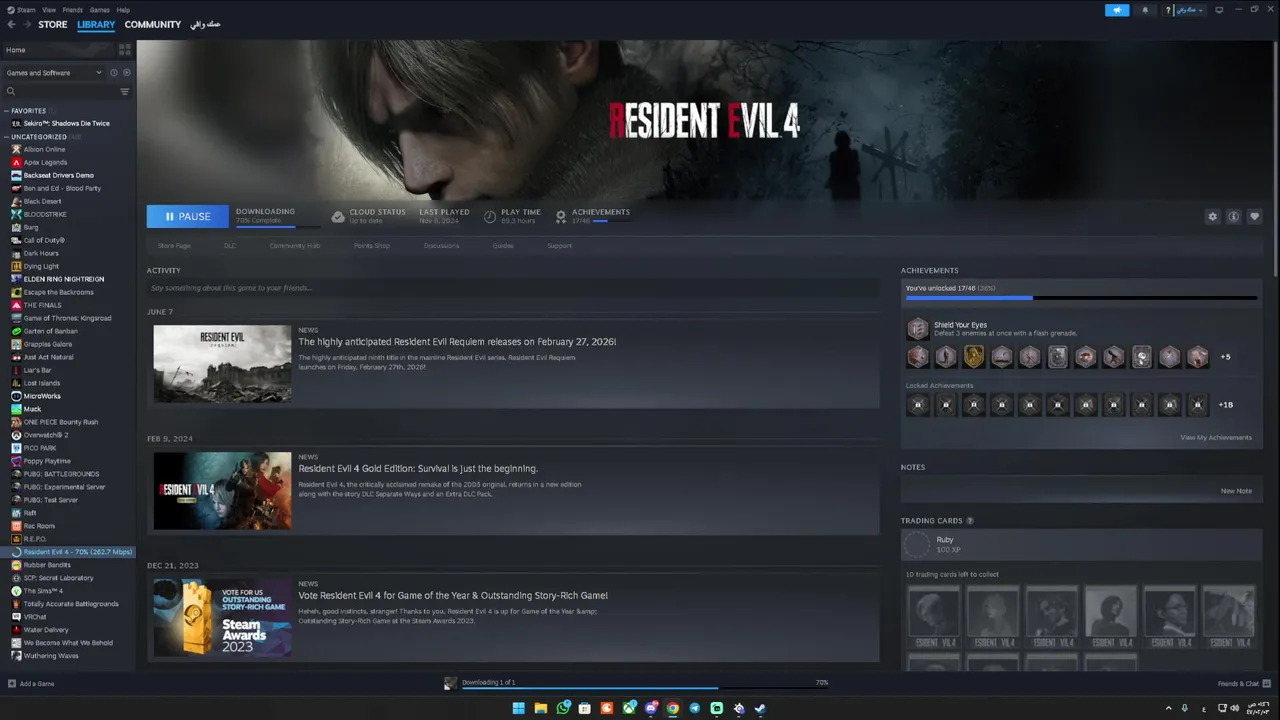Pause the Resident Evil 4 download
1280x720 pixels.
pos(187,216)
